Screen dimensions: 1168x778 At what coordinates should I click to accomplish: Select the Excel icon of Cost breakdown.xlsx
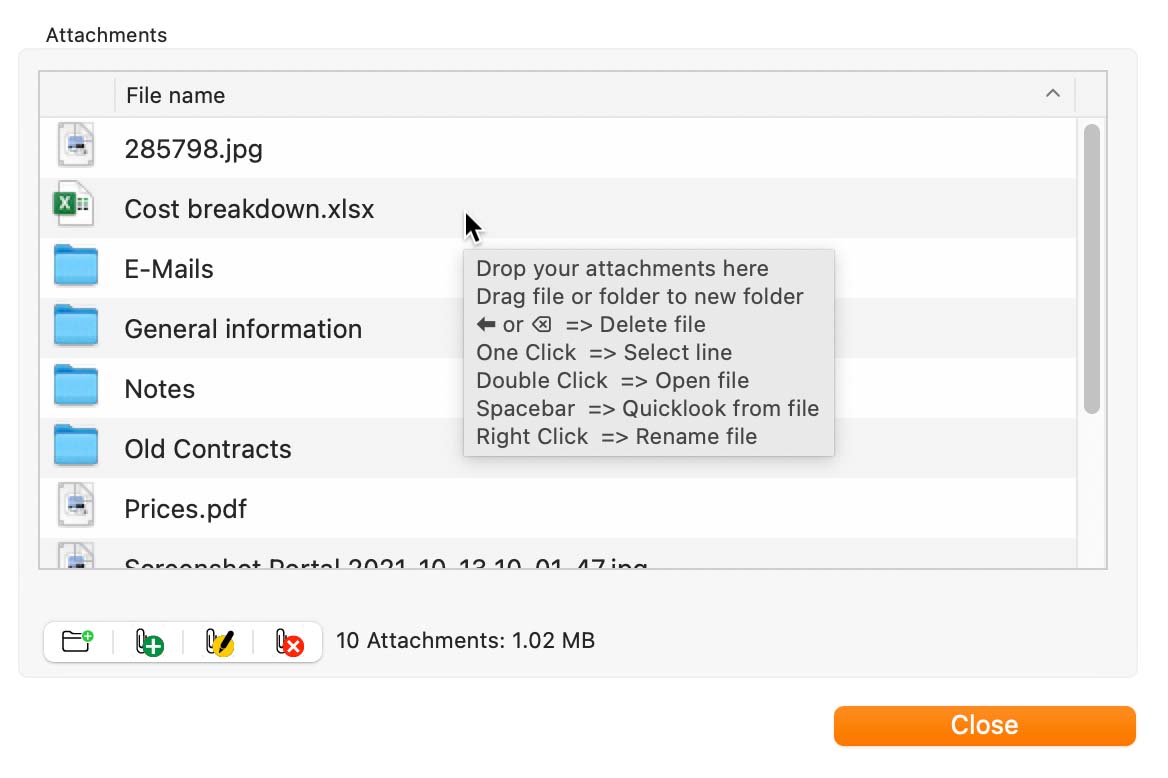(x=73, y=203)
